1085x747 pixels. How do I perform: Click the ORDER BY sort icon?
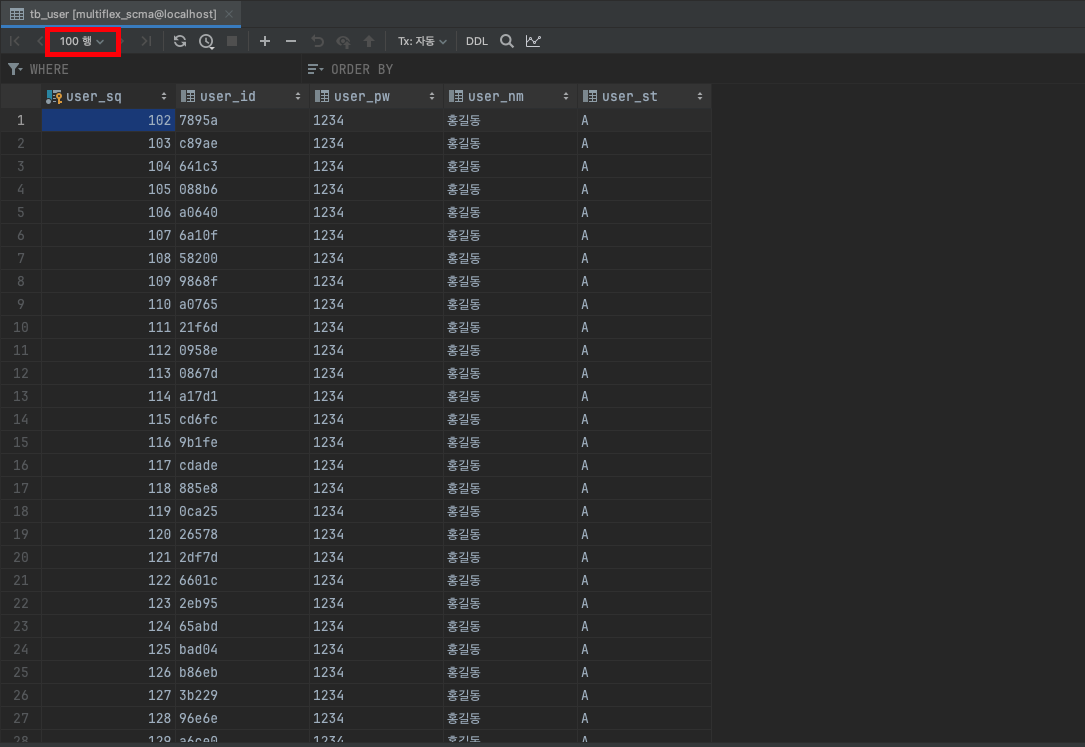[316, 69]
